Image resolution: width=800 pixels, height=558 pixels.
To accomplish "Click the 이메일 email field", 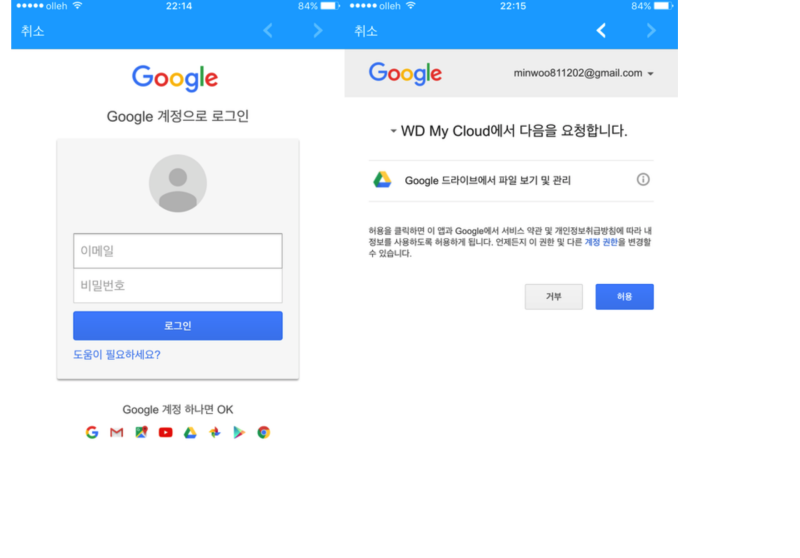I will [178, 251].
